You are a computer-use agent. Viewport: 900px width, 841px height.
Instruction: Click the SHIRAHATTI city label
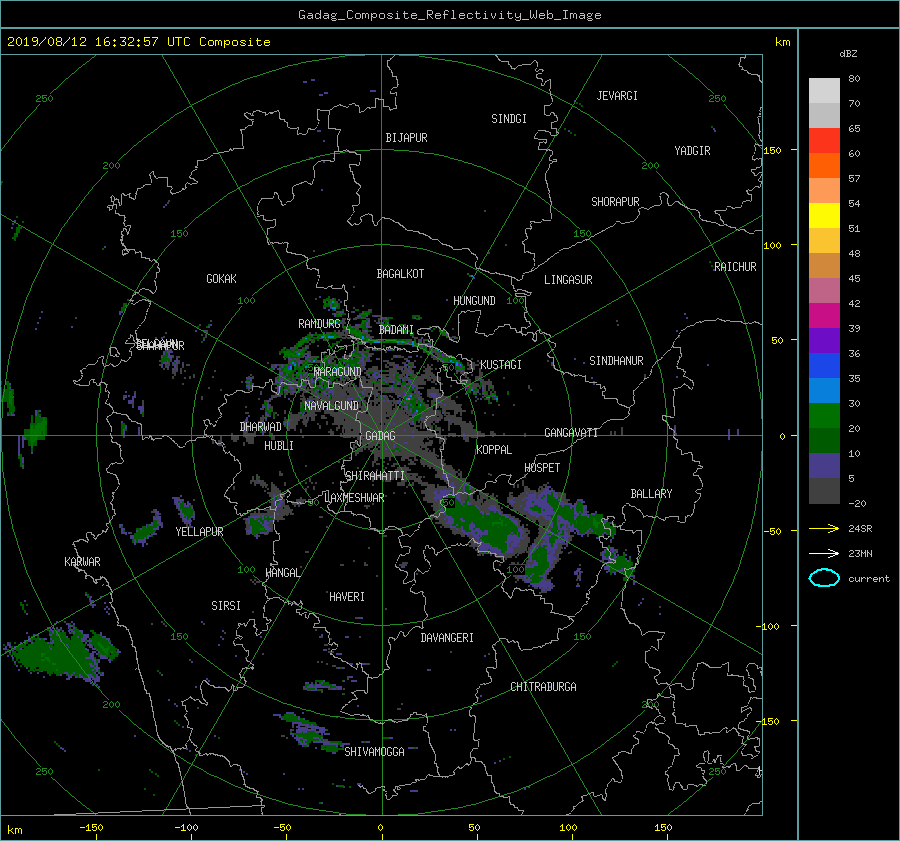(375, 476)
